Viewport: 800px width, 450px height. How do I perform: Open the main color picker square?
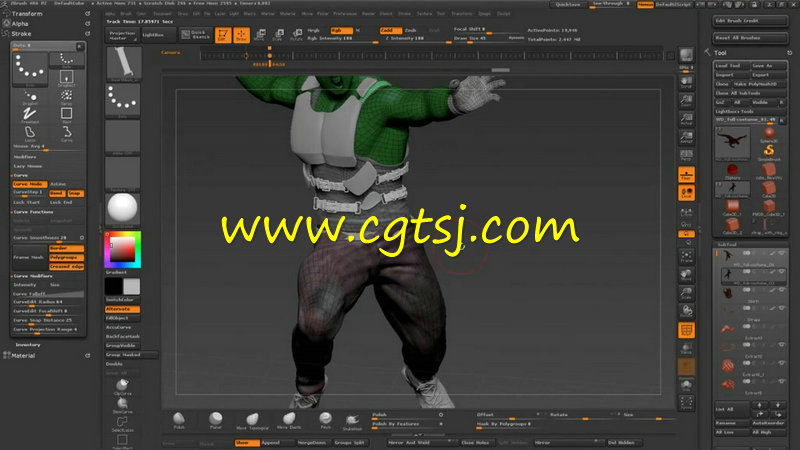pyautogui.click(x=122, y=249)
